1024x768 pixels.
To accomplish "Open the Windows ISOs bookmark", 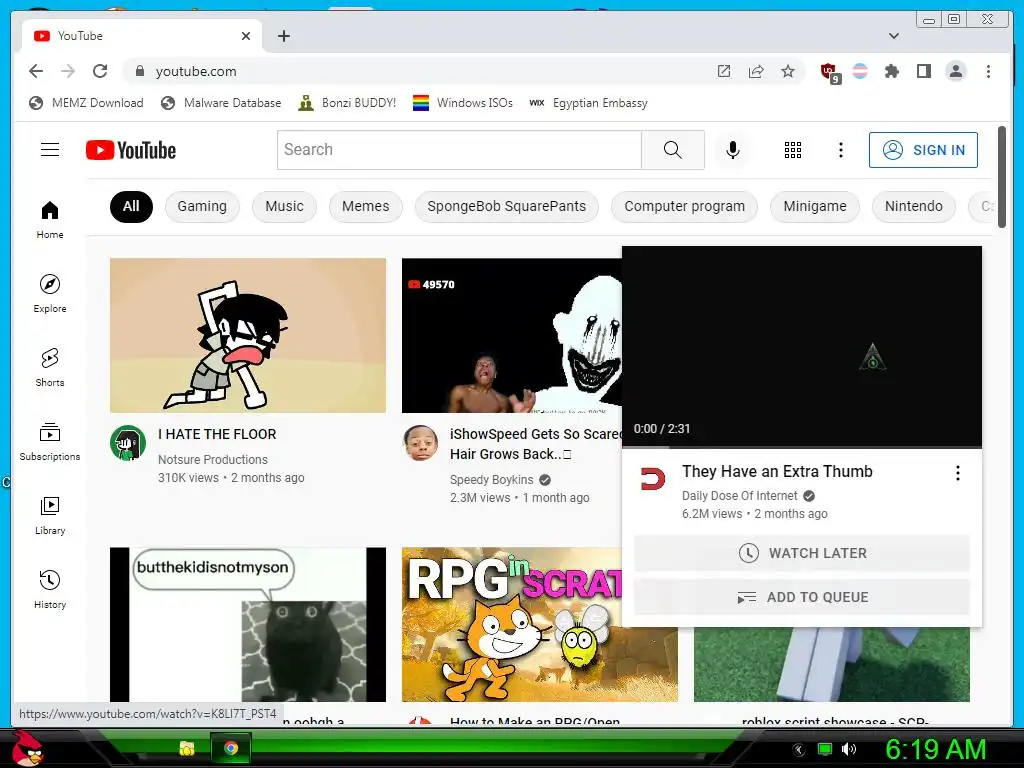I will tap(462, 103).
